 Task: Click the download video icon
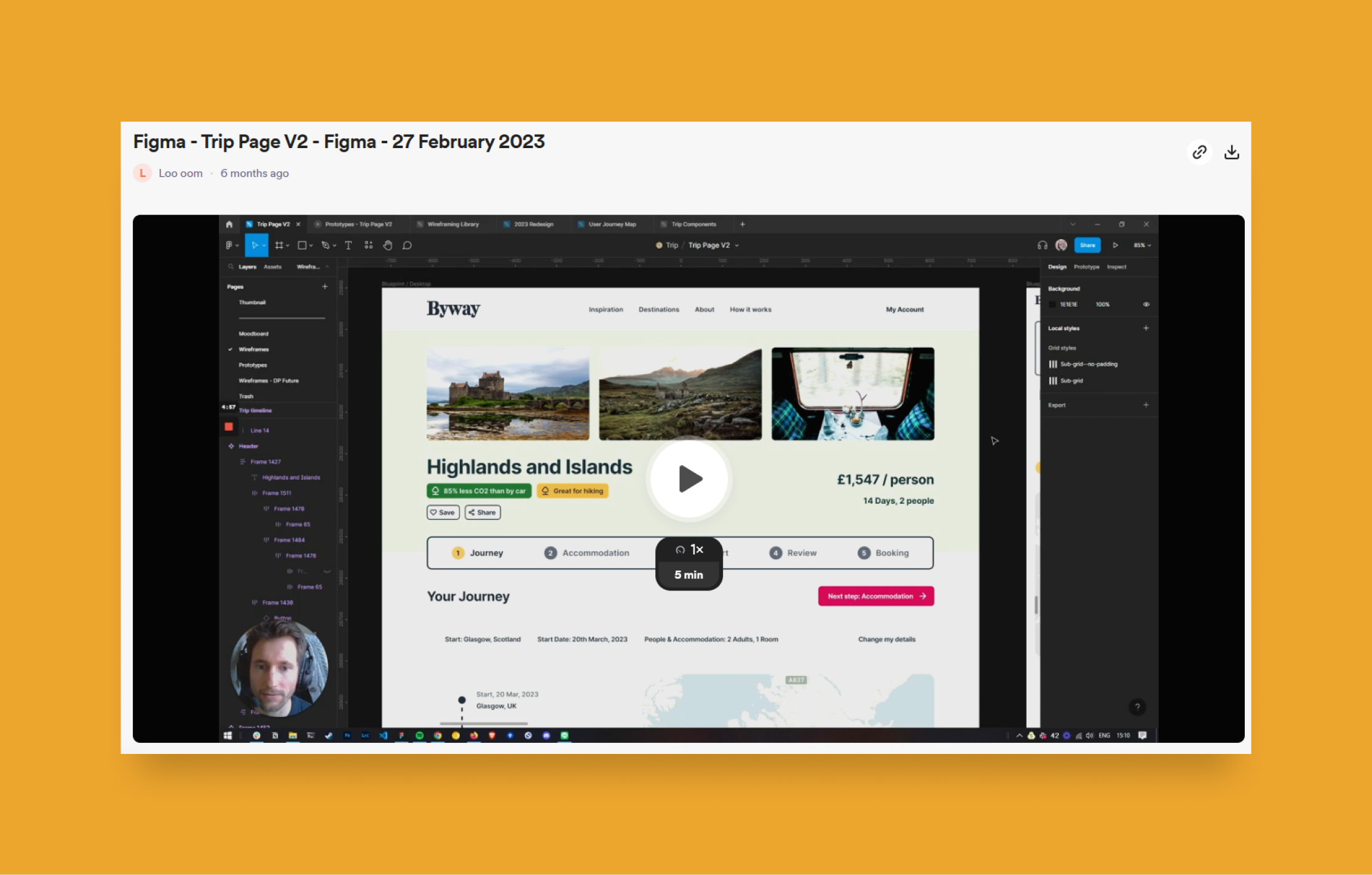tap(1231, 152)
